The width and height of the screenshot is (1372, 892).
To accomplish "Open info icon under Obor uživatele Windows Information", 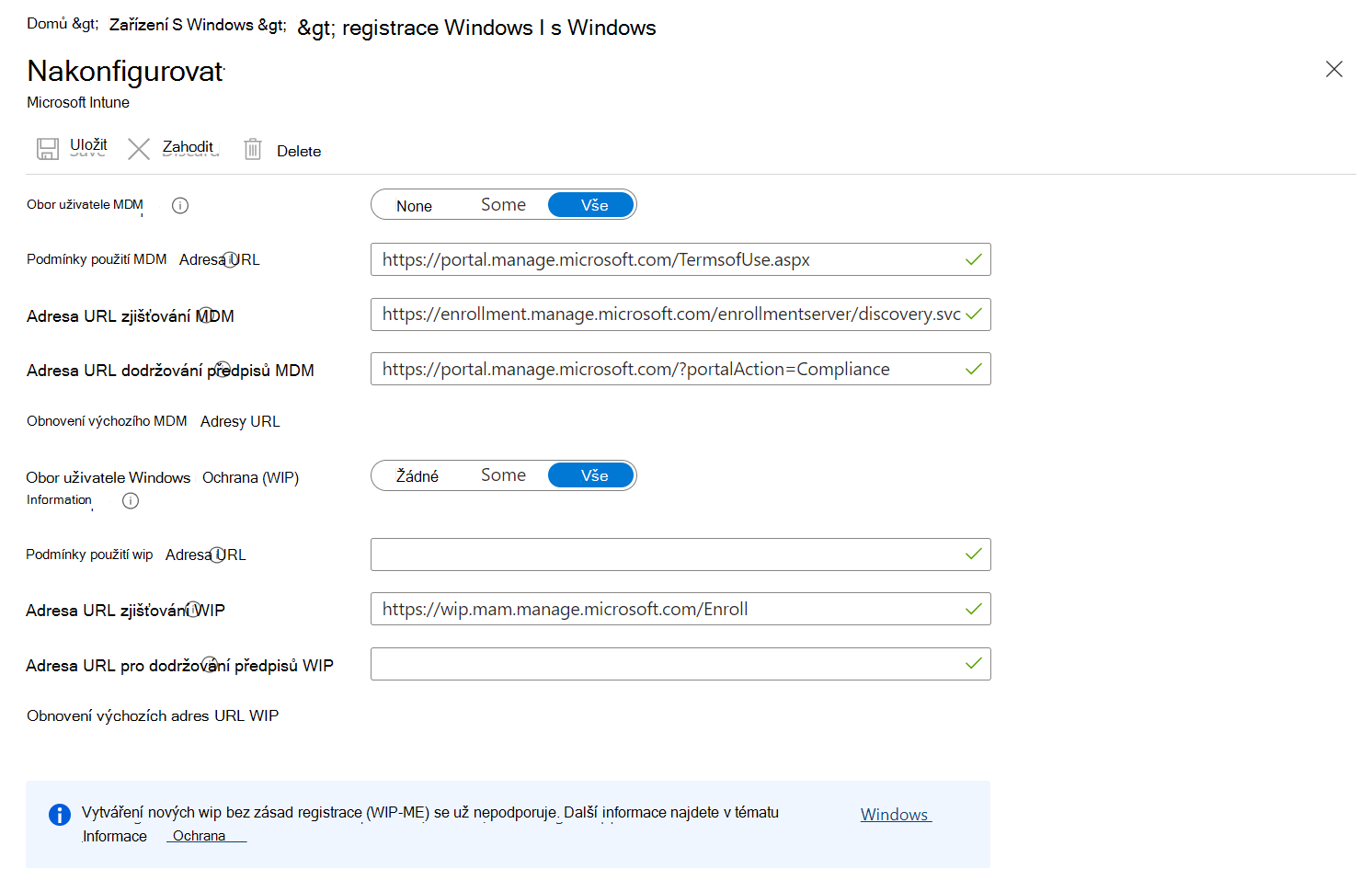I will [x=131, y=501].
